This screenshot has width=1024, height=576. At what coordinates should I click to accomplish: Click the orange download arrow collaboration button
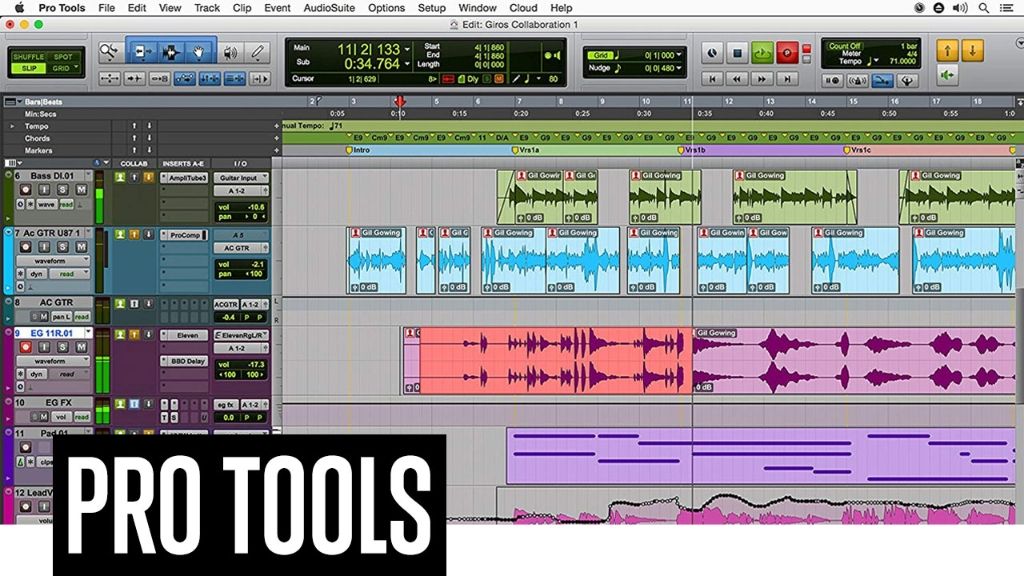coord(972,51)
